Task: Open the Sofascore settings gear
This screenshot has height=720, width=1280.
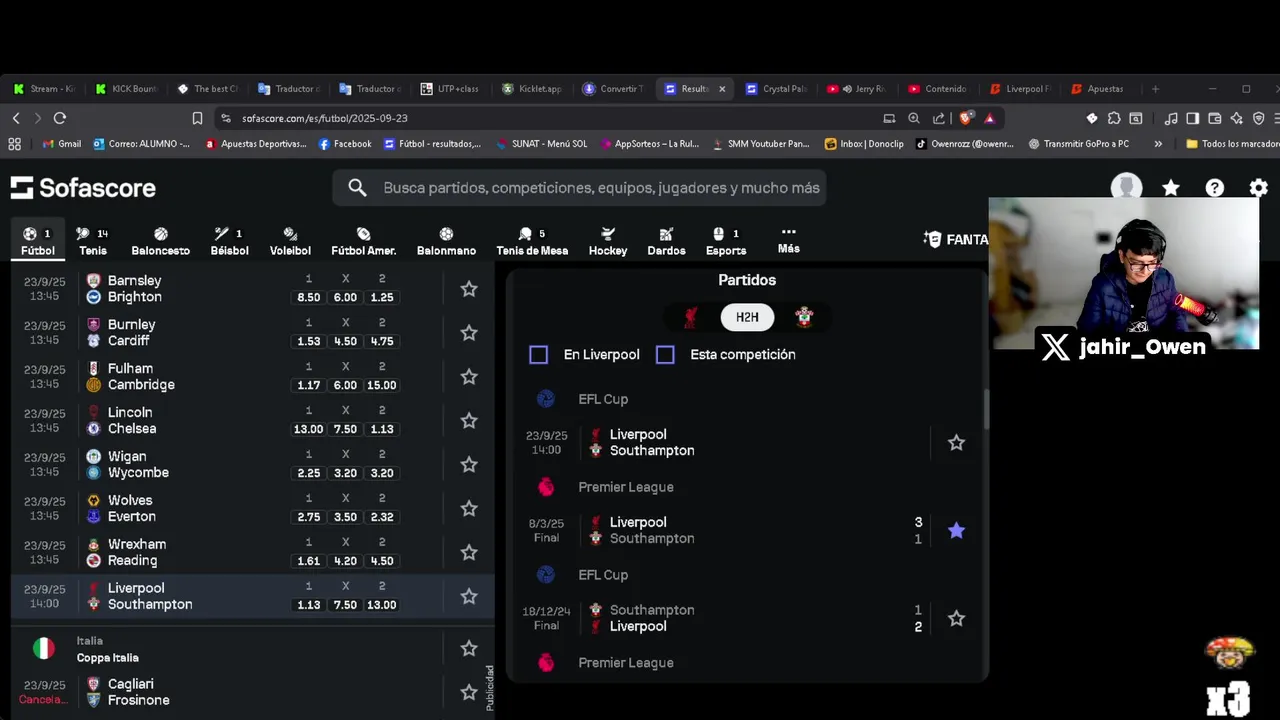Action: click(x=1259, y=188)
